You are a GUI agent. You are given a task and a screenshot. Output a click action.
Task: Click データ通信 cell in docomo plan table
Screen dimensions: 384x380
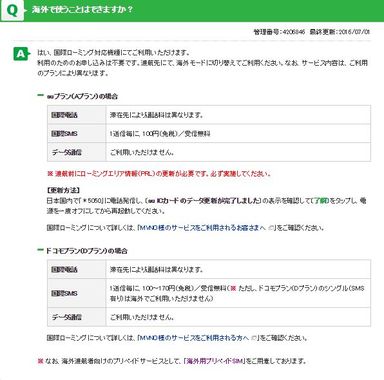pyautogui.click(x=77, y=317)
